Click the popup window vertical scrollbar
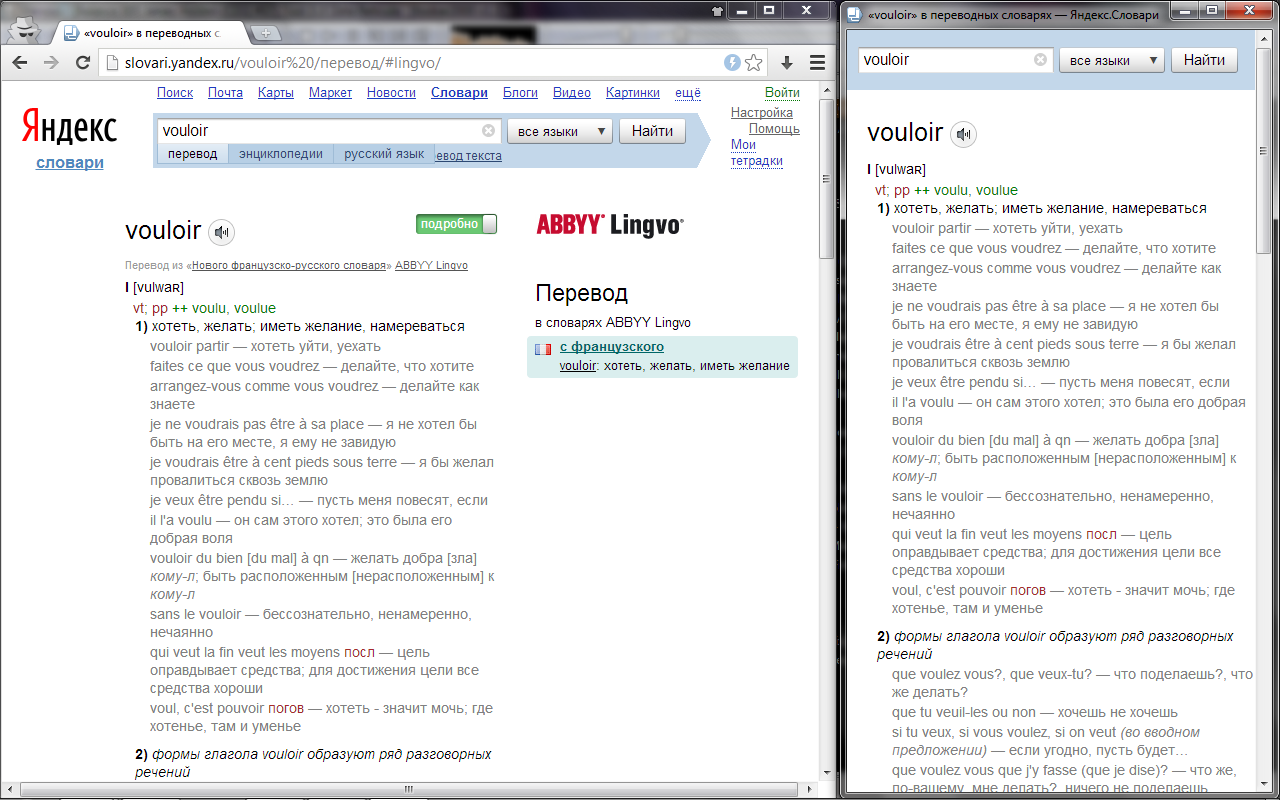 [x=1264, y=150]
